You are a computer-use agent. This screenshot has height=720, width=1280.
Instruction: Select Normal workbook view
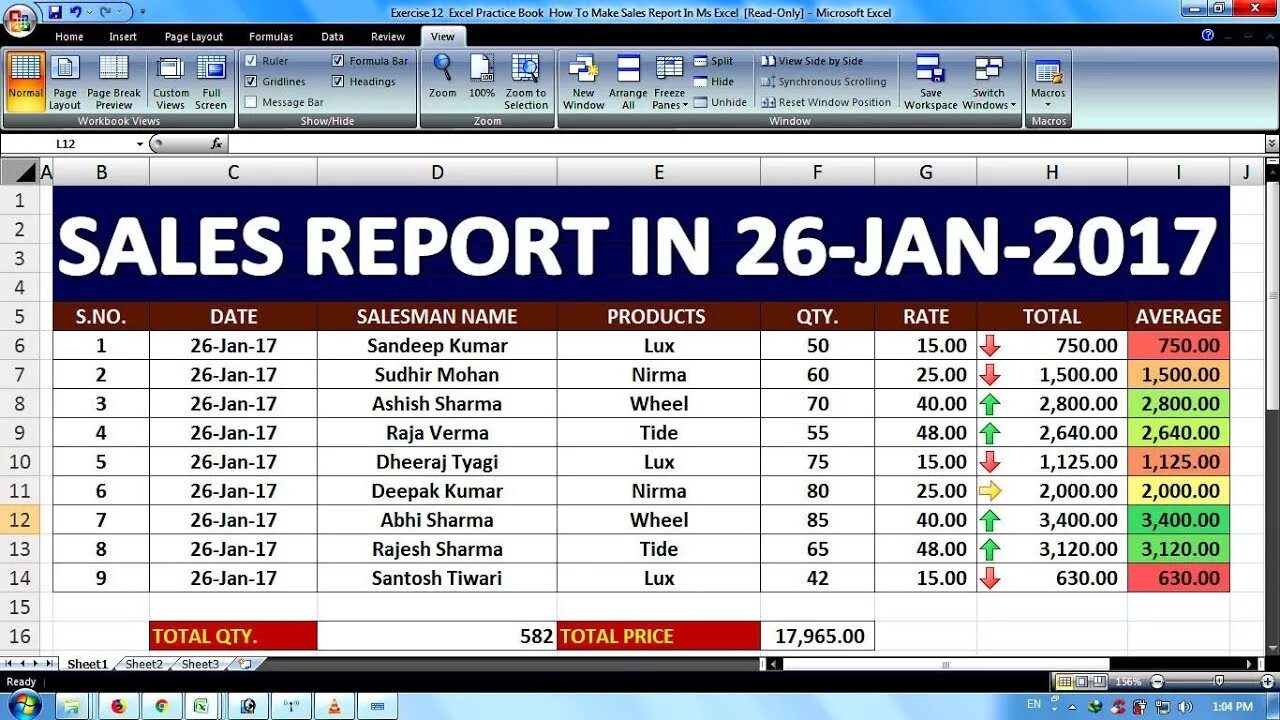[25, 81]
